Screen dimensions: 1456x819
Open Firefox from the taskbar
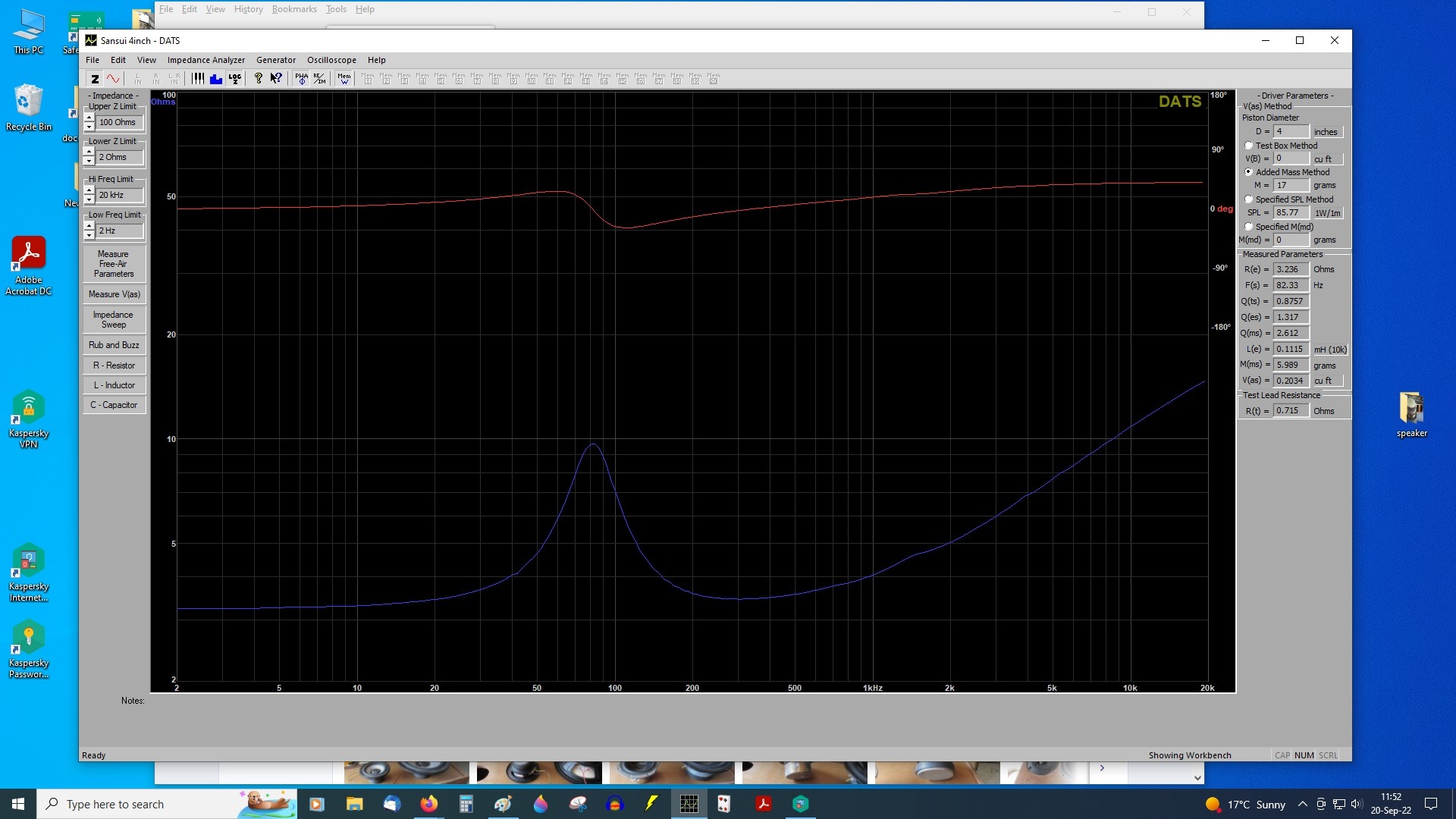(x=429, y=804)
